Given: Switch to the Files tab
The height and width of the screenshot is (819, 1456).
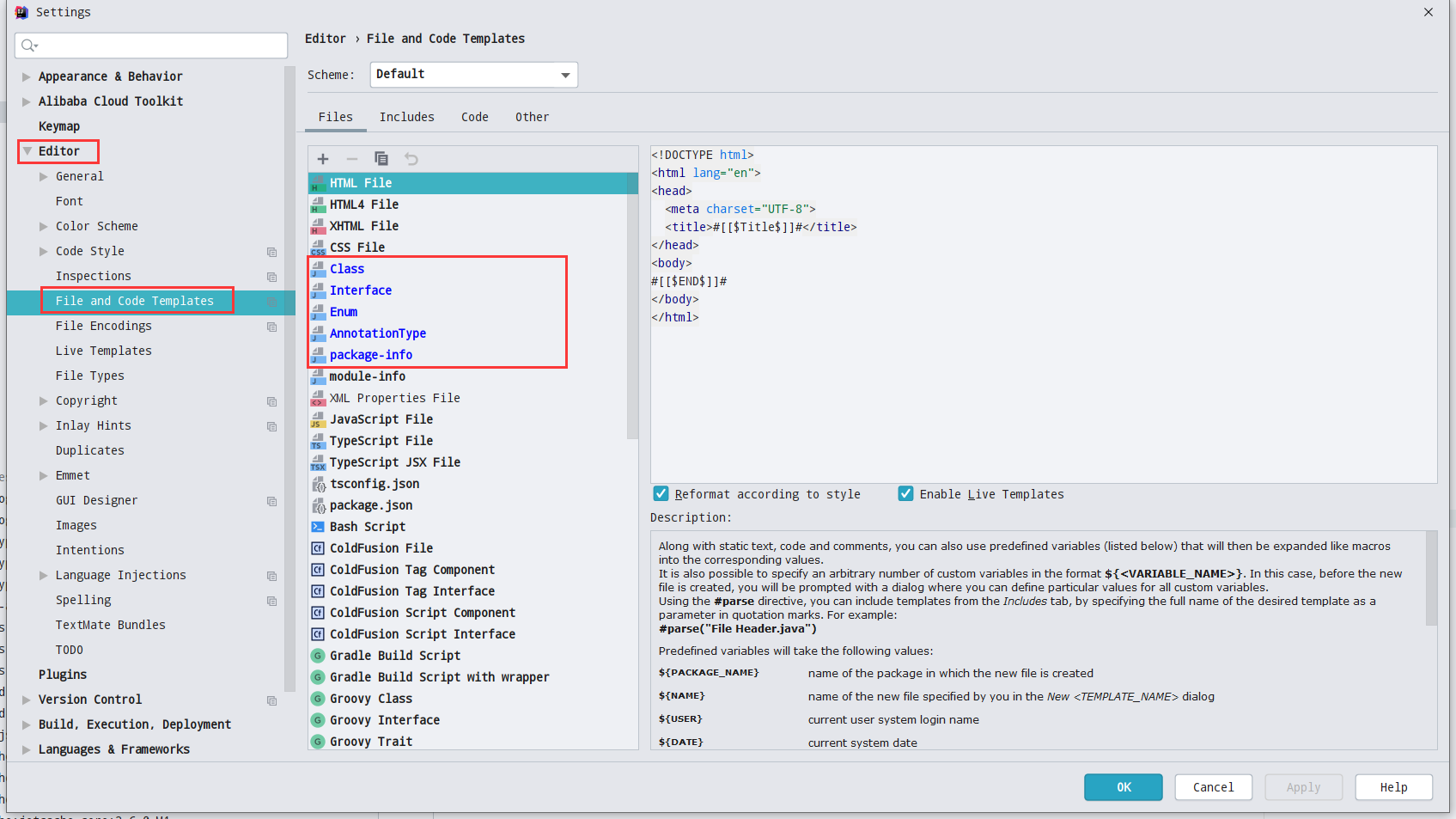Looking at the screenshot, I should (x=336, y=117).
